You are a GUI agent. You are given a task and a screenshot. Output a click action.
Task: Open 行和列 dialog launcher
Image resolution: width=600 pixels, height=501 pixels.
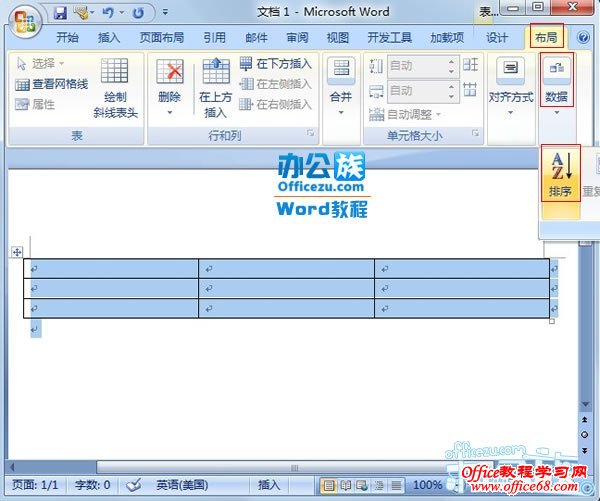coord(310,133)
